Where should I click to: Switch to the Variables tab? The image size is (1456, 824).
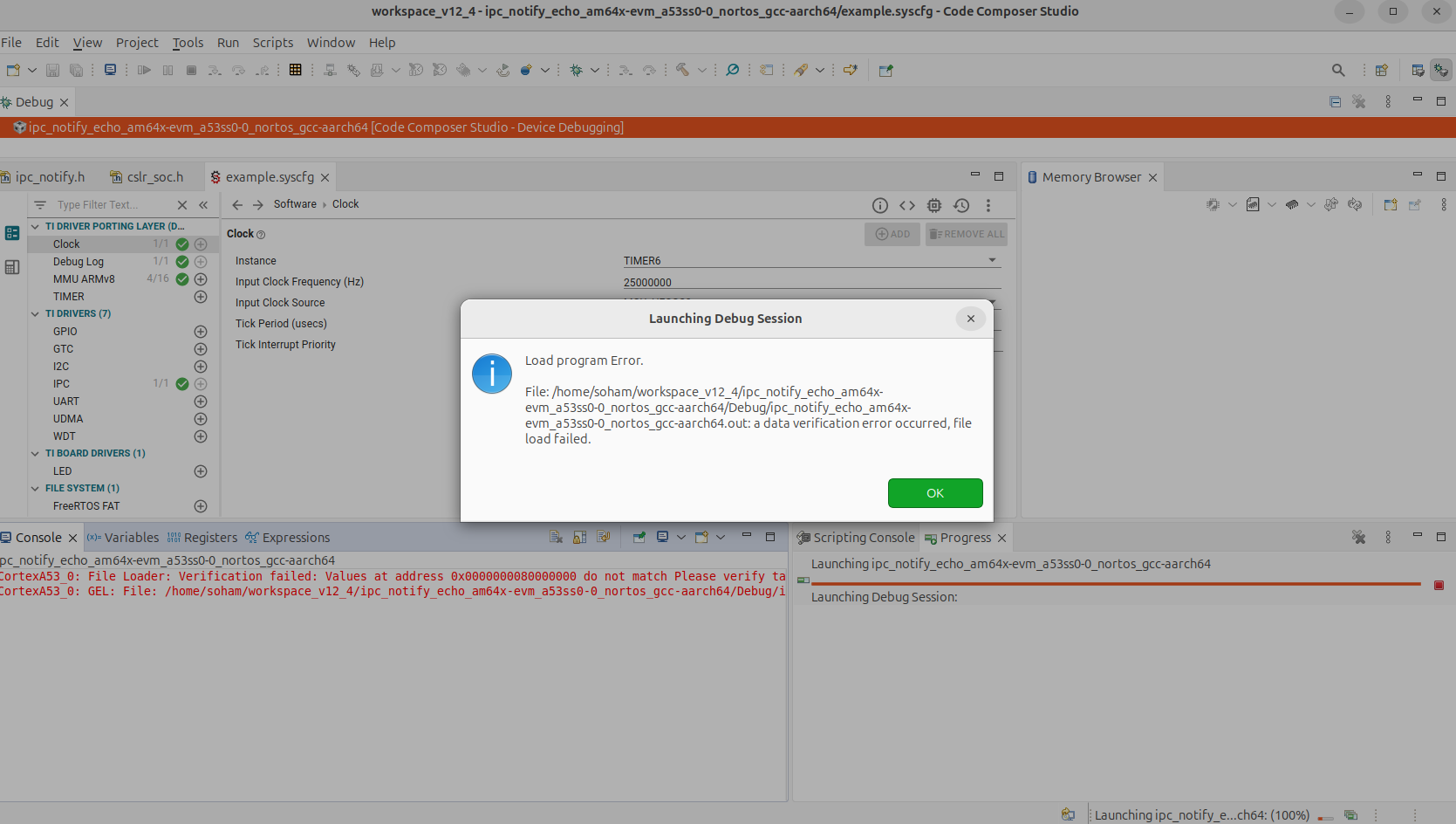point(123,538)
